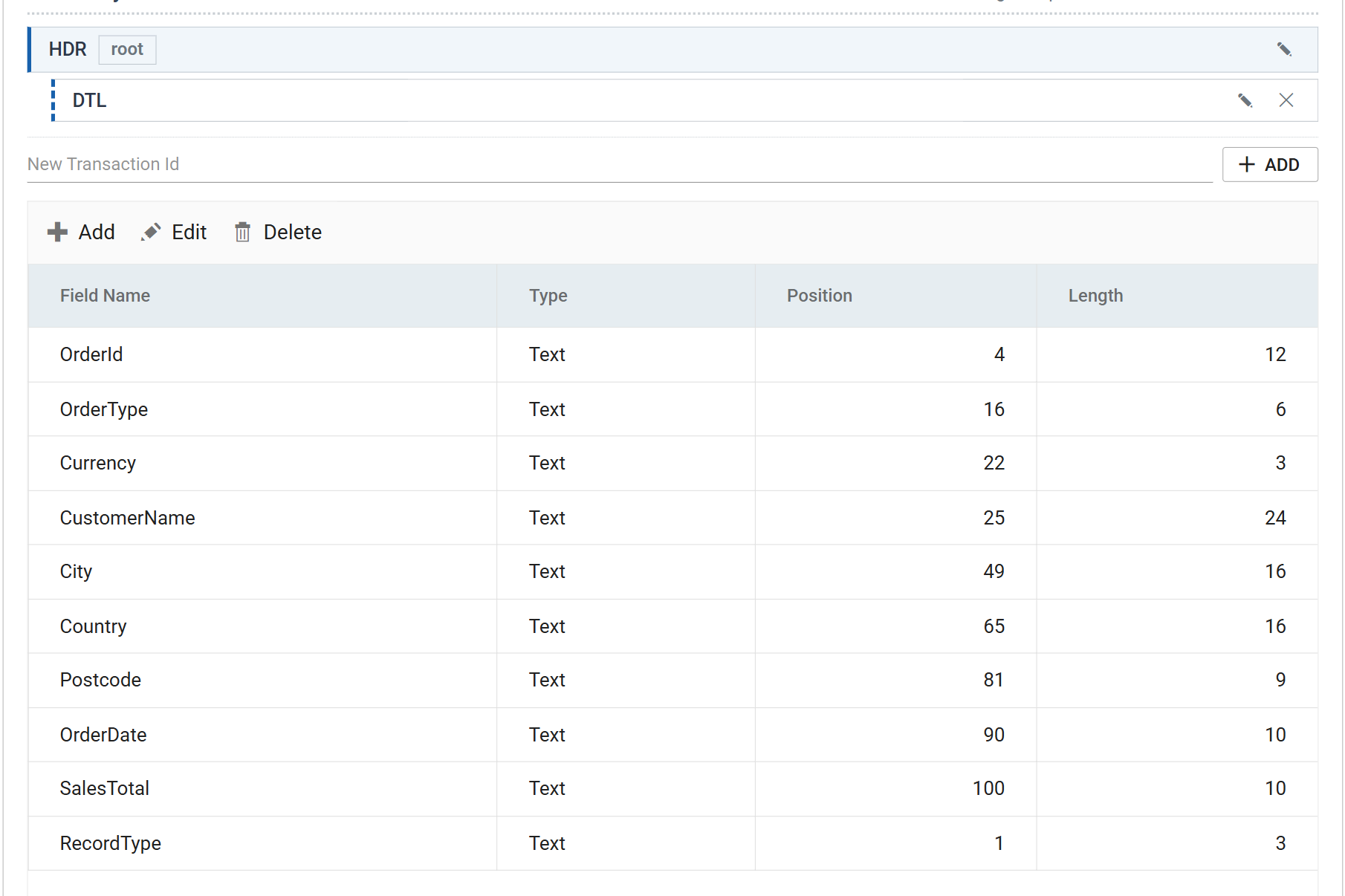Sort by the Type column header
The height and width of the screenshot is (896, 1345).
click(626, 296)
